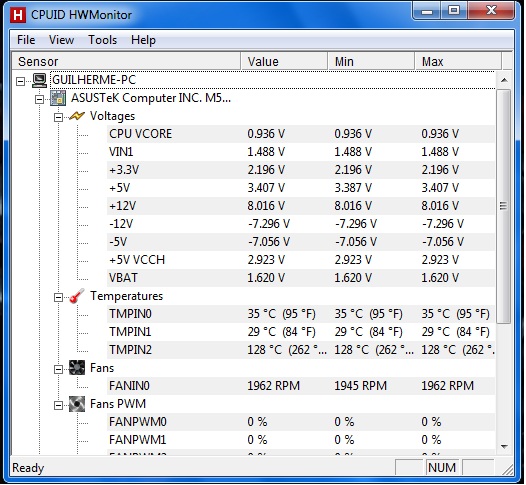Select the FANPWM1 row
This screenshot has width=526, height=485.
pyautogui.click(x=301, y=440)
